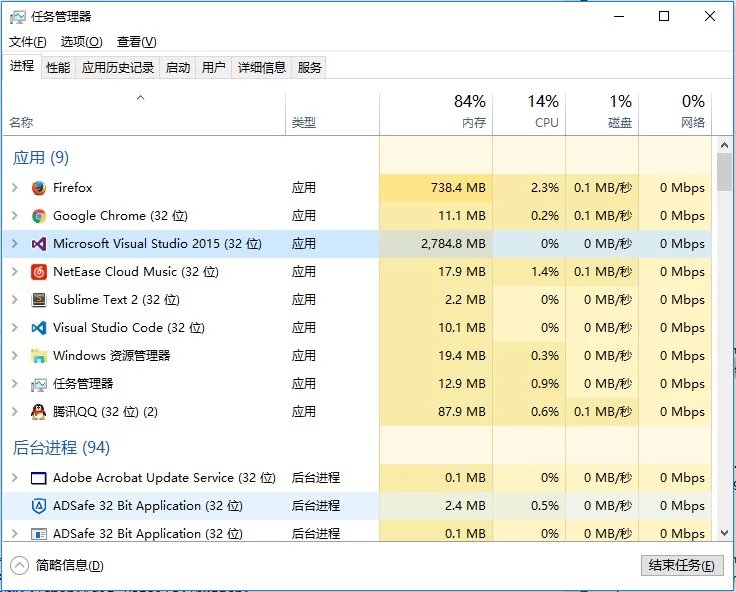The height and width of the screenshot is (592, 736).
Task: Open the 选项(O) menu
Action: (81, 42)
